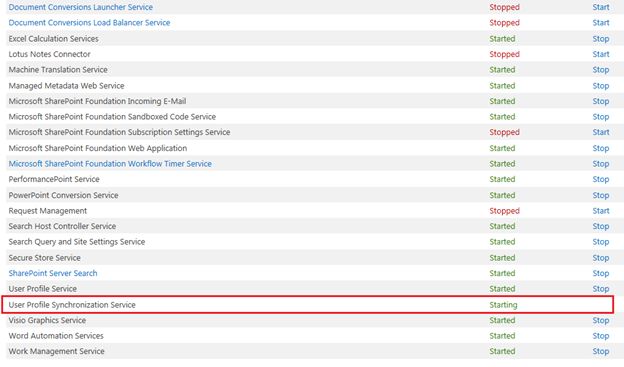Select 'Lotus Notes Connector' name

click(x=49, y=54)
